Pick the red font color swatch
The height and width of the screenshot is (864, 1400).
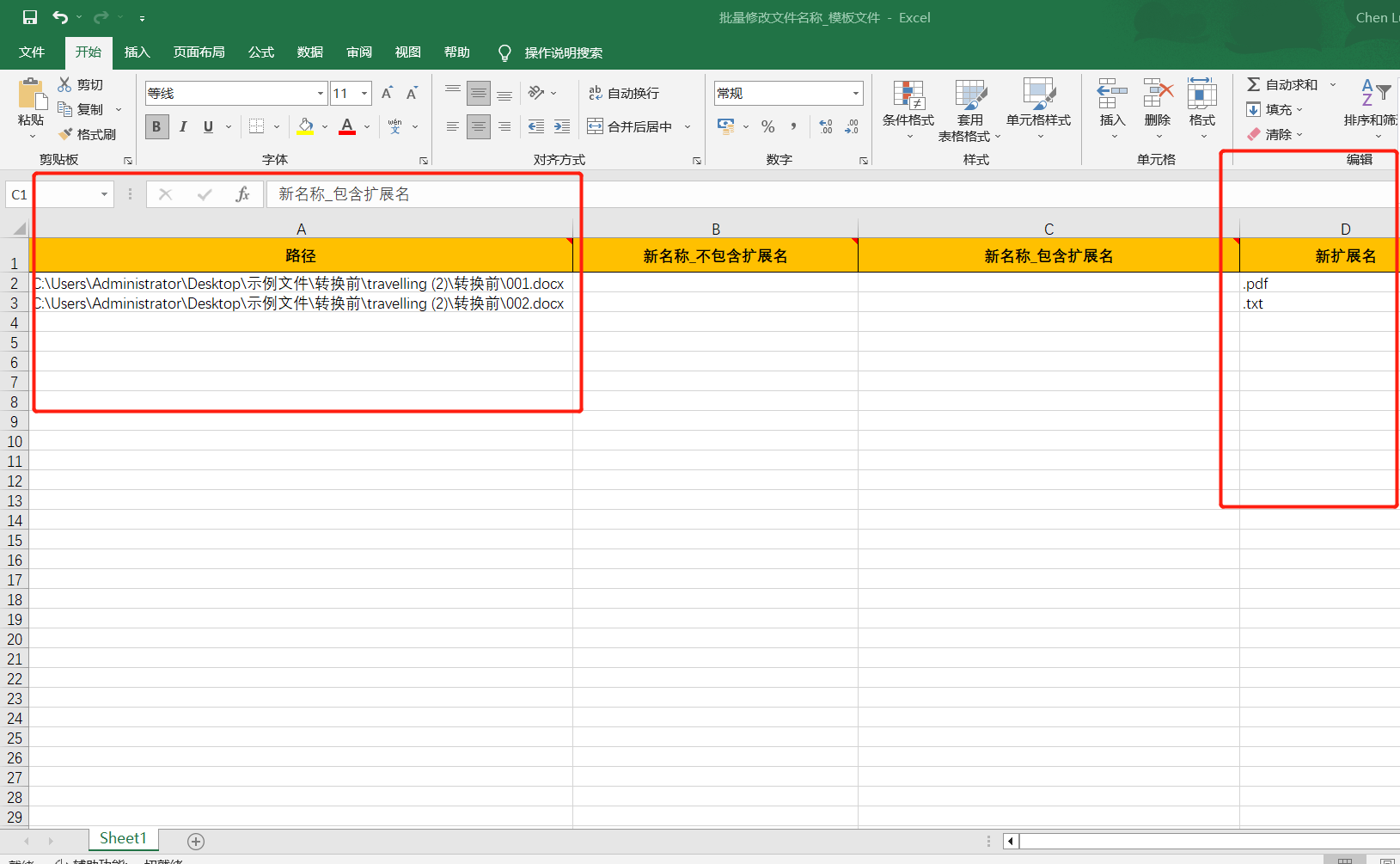click(x=346, y=134)
